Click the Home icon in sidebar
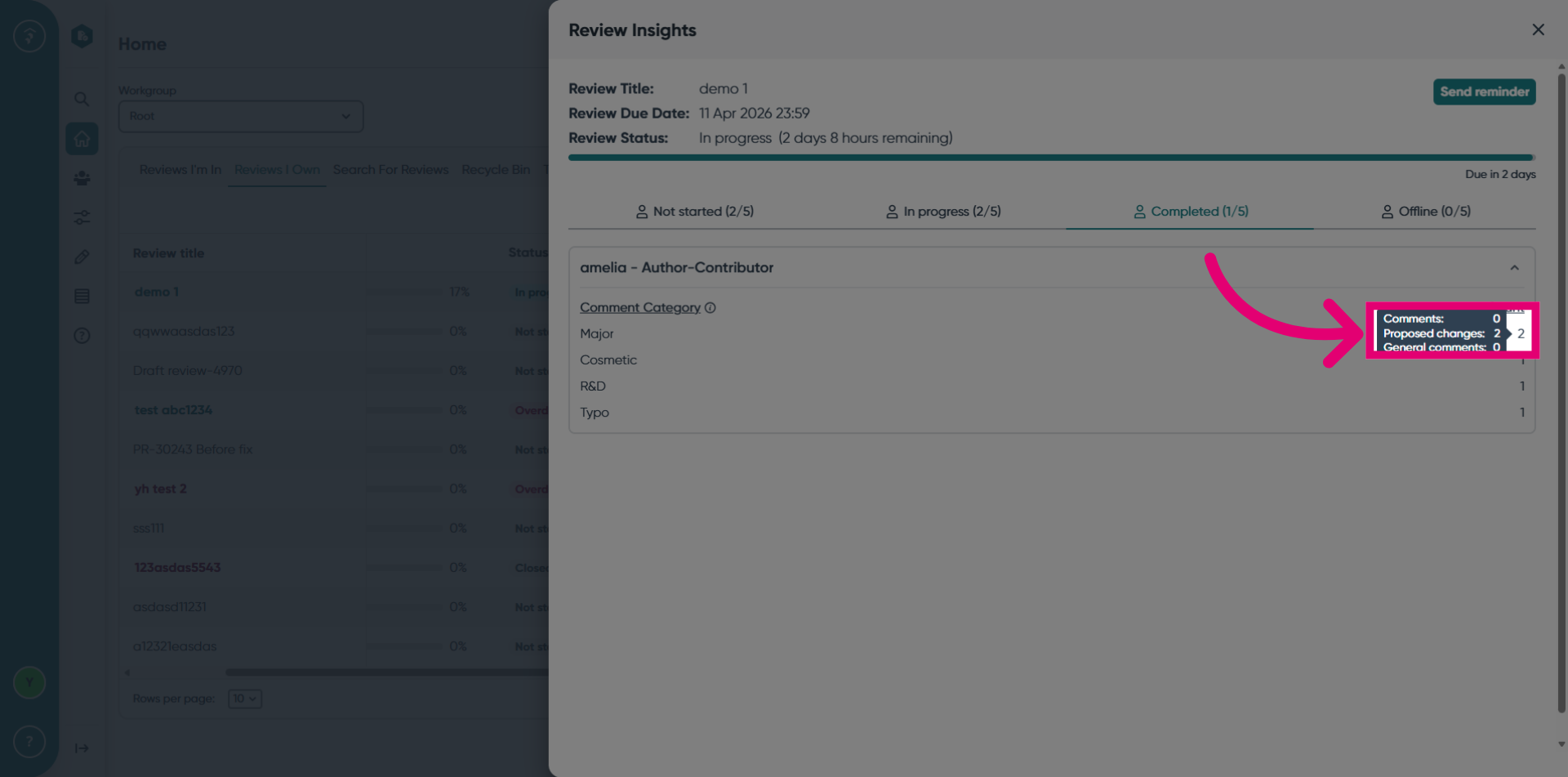1568x777 pixels. [82, 139]
